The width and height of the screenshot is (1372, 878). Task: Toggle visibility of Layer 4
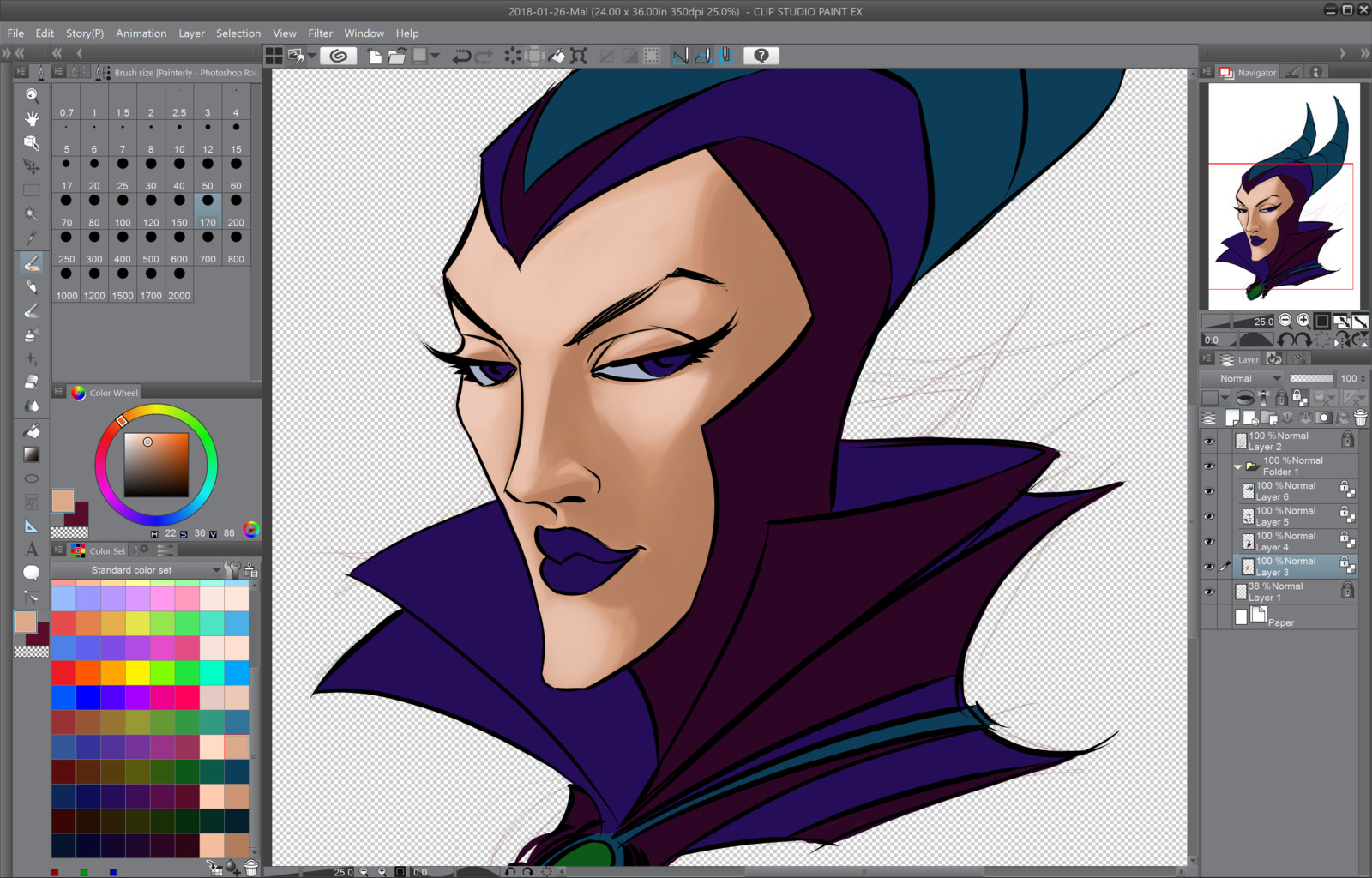[x=1209, y=541]
